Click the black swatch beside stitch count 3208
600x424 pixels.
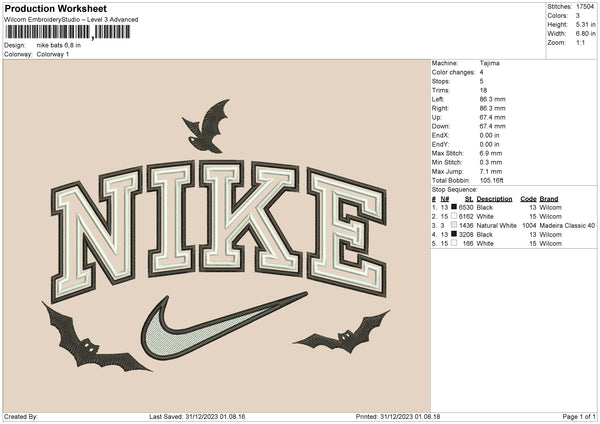coord(454,234)
